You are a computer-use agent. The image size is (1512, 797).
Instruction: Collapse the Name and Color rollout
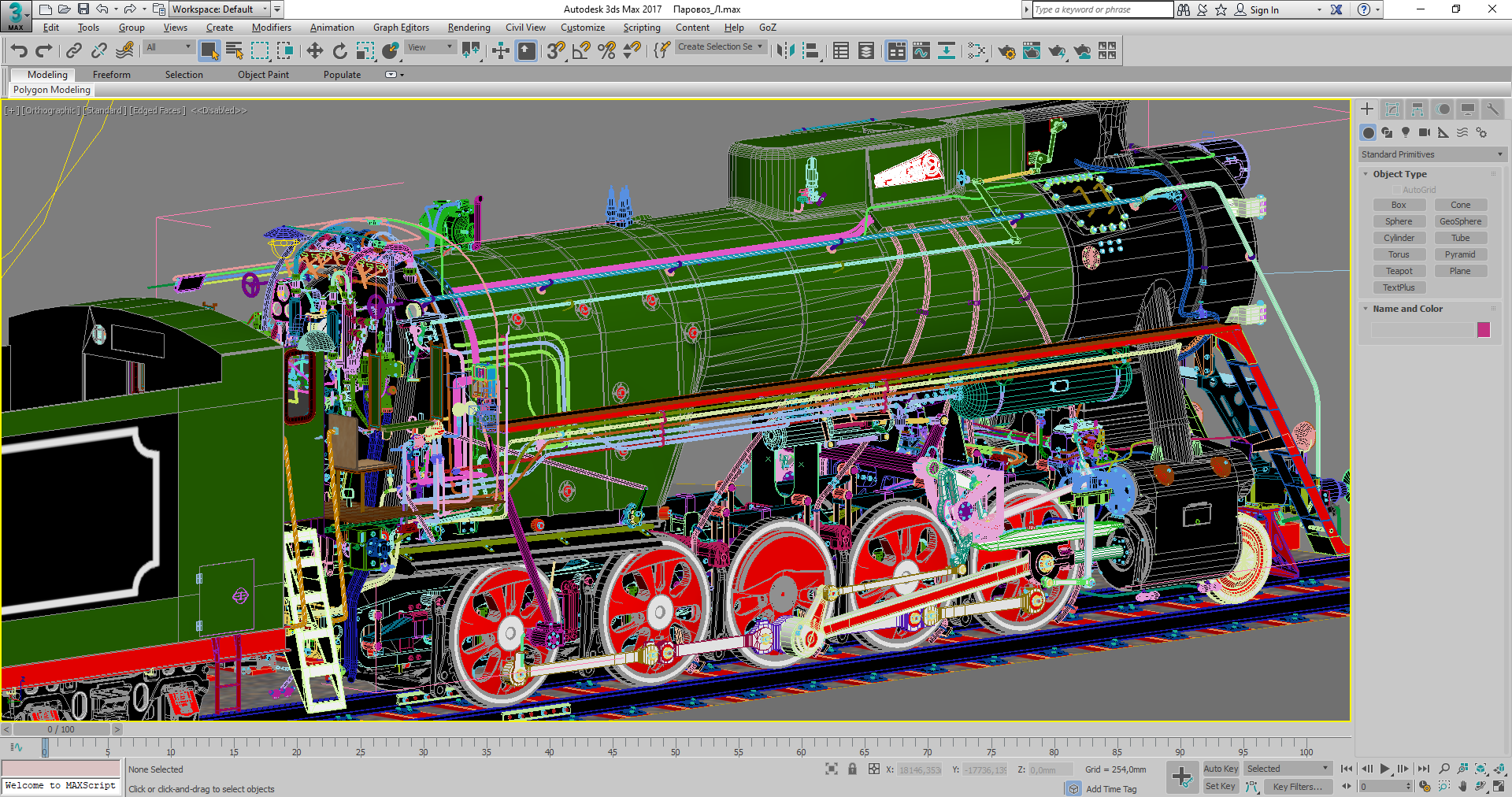pos(1407,309)
